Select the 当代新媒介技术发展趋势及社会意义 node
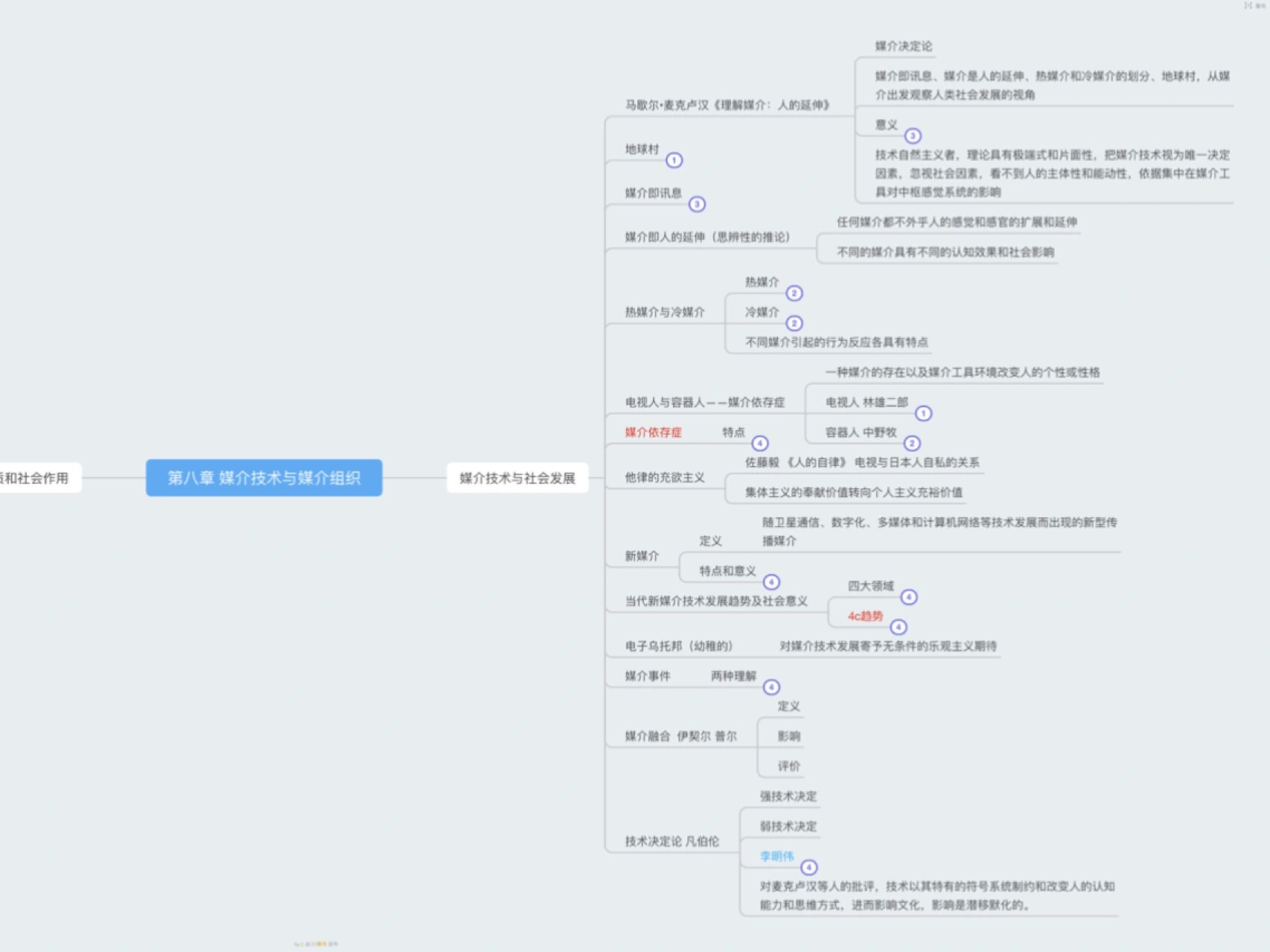 [716, 601]
